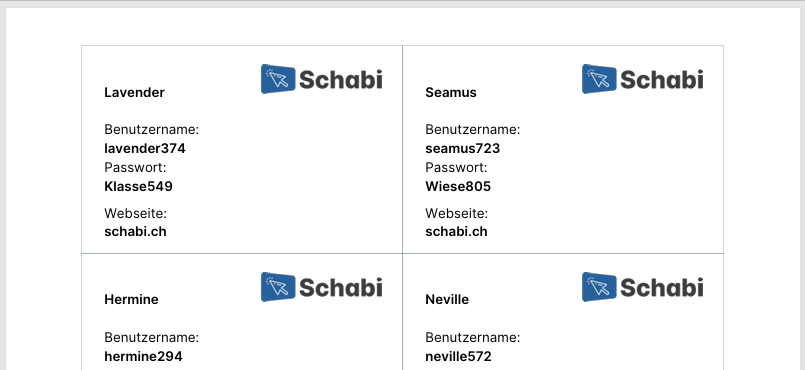Click the username neville572
805x370 pixels.
[x=458, y=356]
